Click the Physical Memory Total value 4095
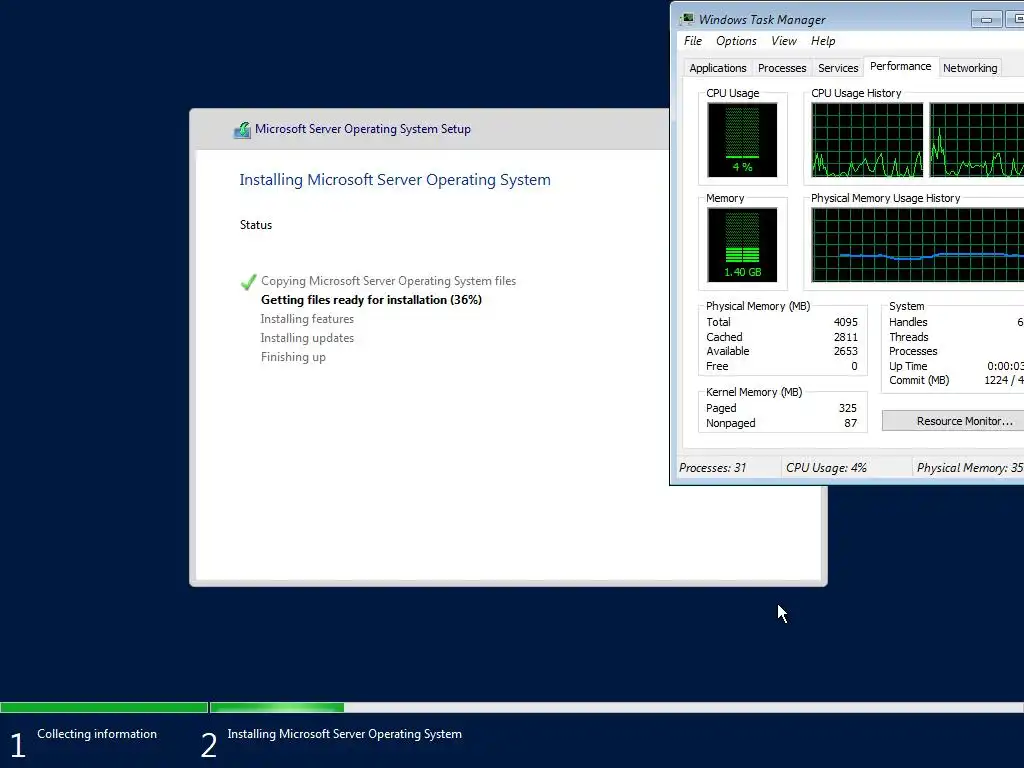Image resolution: width=1024 pixels, height=768 pixels. click(846, 322)
